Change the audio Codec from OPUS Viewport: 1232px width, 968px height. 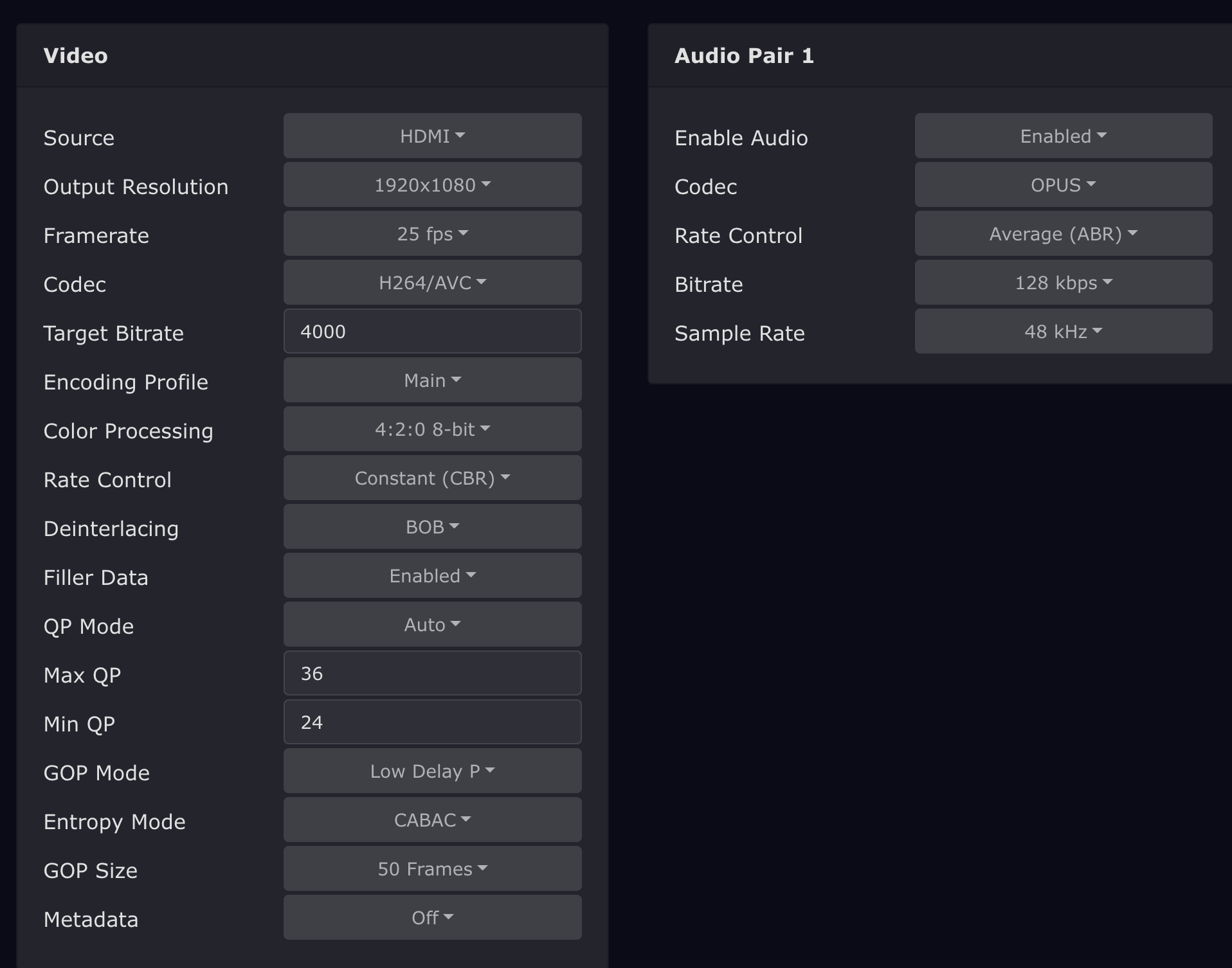point(1063,185)
